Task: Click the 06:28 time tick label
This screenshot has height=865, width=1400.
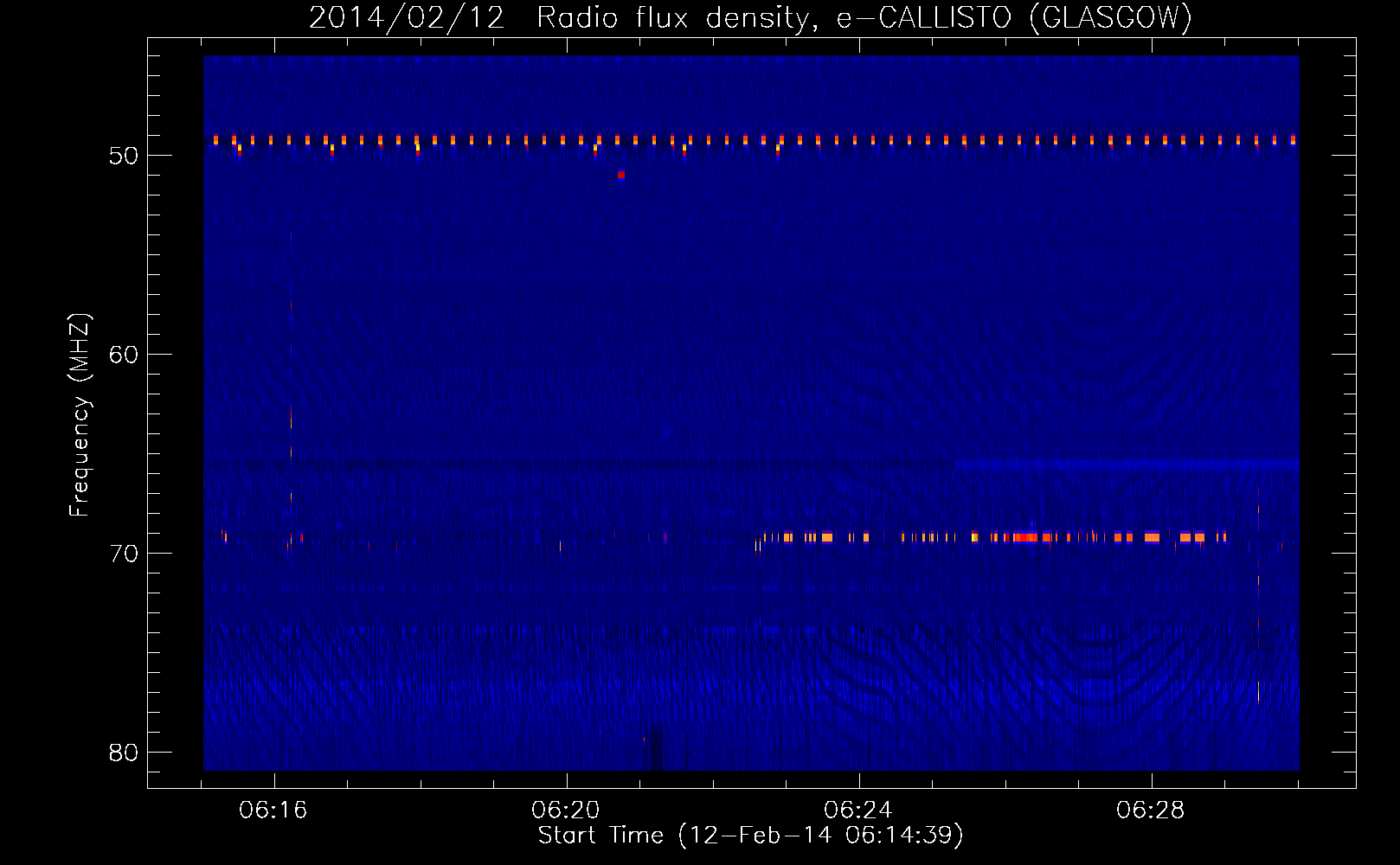Action: click(x=1151, y=811)
